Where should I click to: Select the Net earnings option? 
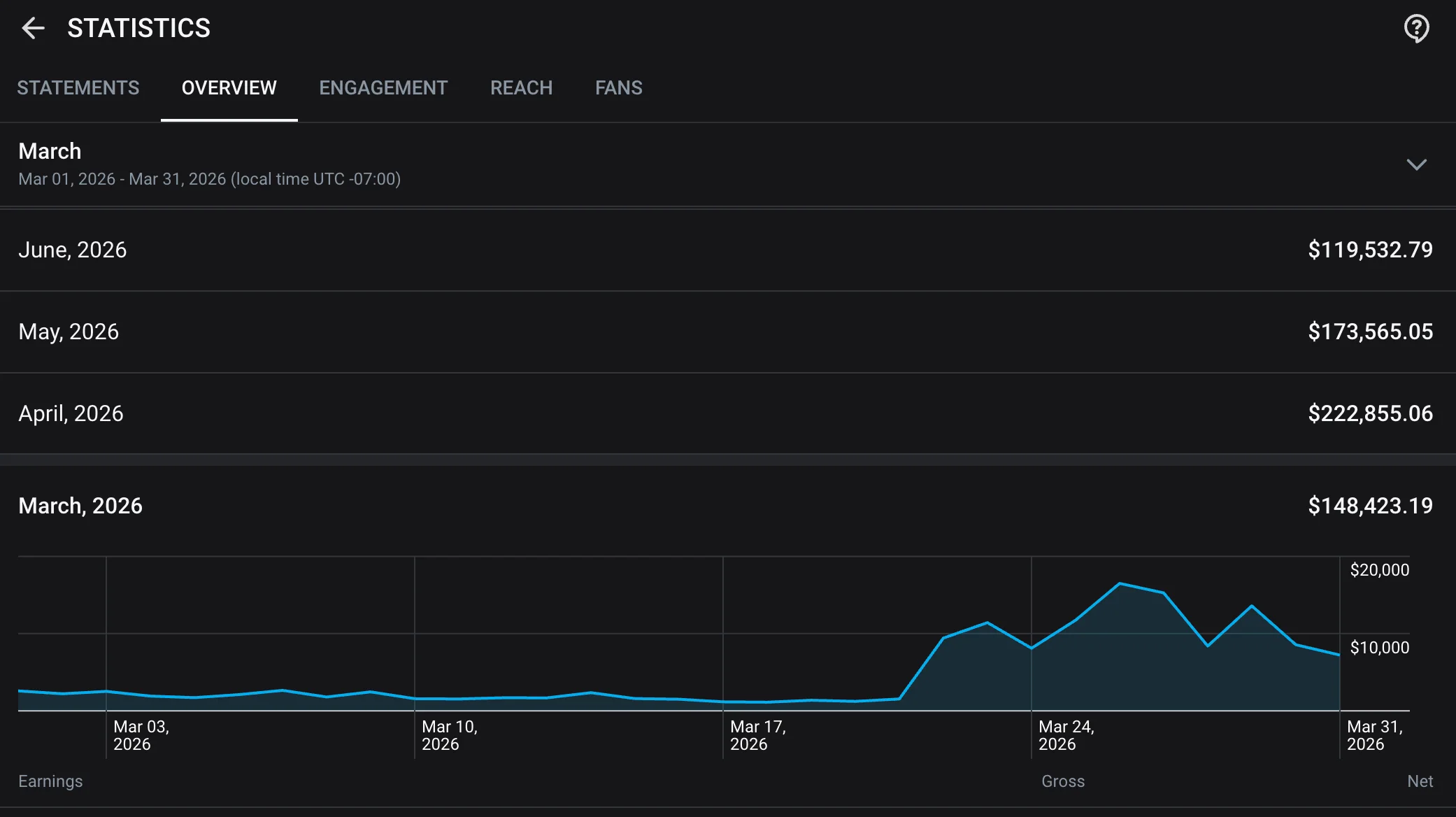coord(1420,781)
